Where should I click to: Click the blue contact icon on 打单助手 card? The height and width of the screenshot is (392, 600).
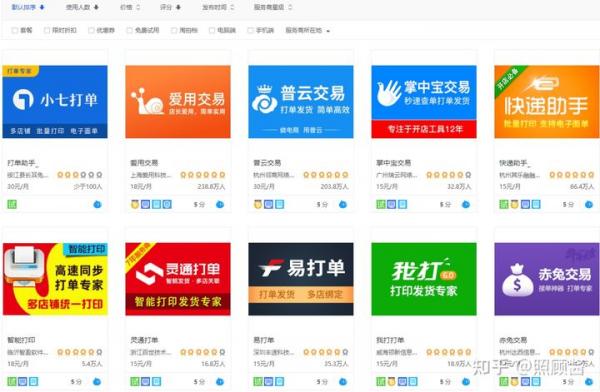97,204
